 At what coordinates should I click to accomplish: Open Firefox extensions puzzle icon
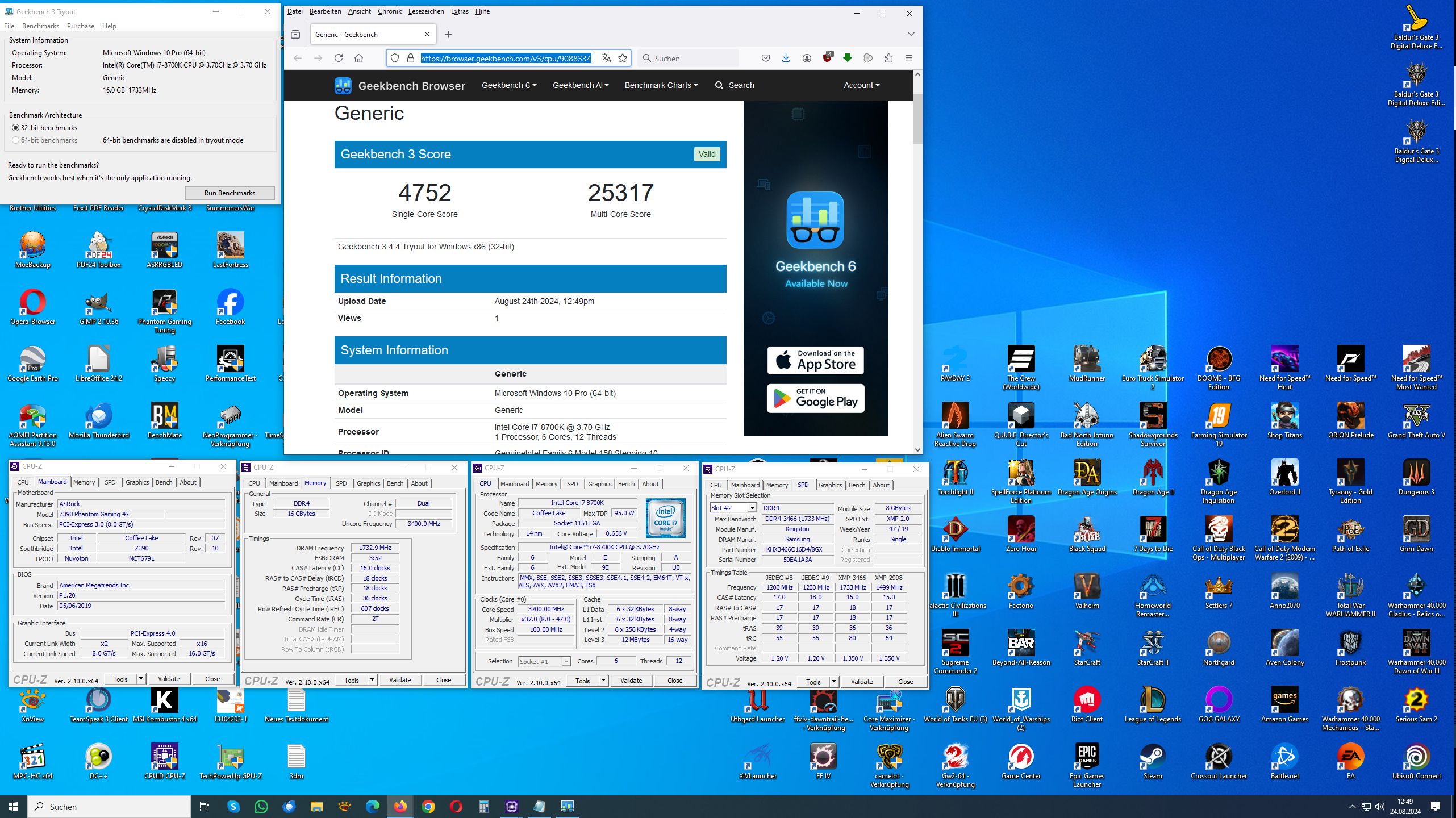click(x=888, y=58)
